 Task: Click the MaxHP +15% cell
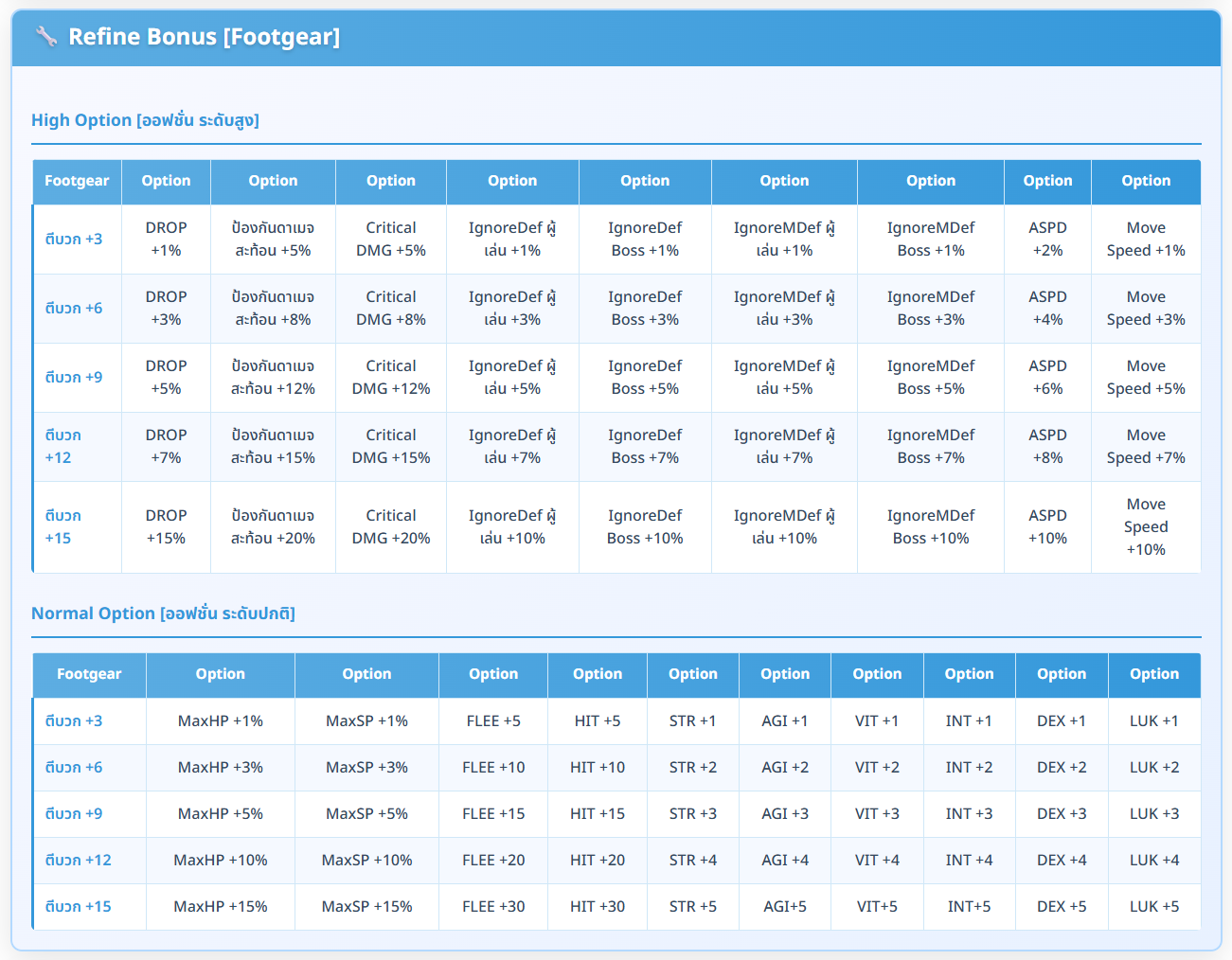(x=221, y=907)
